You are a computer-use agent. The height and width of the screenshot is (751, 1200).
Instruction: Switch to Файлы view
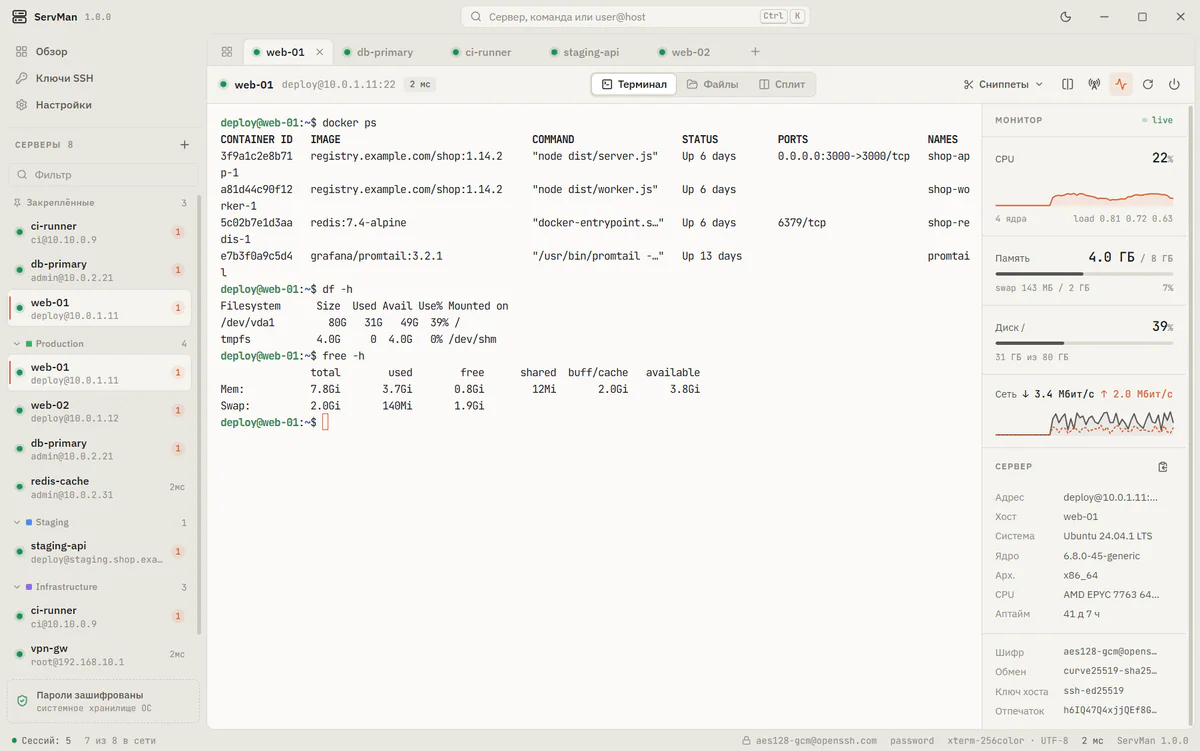coord(712,85)
